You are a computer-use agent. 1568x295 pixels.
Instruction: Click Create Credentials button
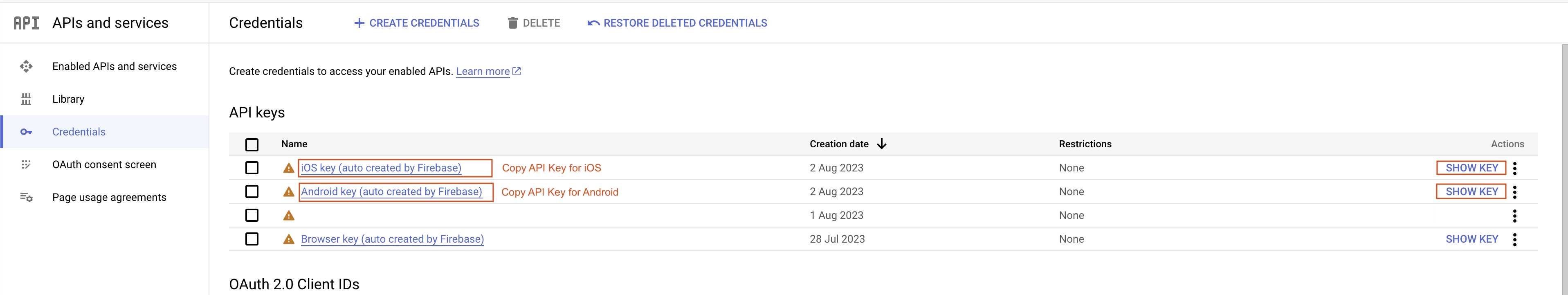416,23
